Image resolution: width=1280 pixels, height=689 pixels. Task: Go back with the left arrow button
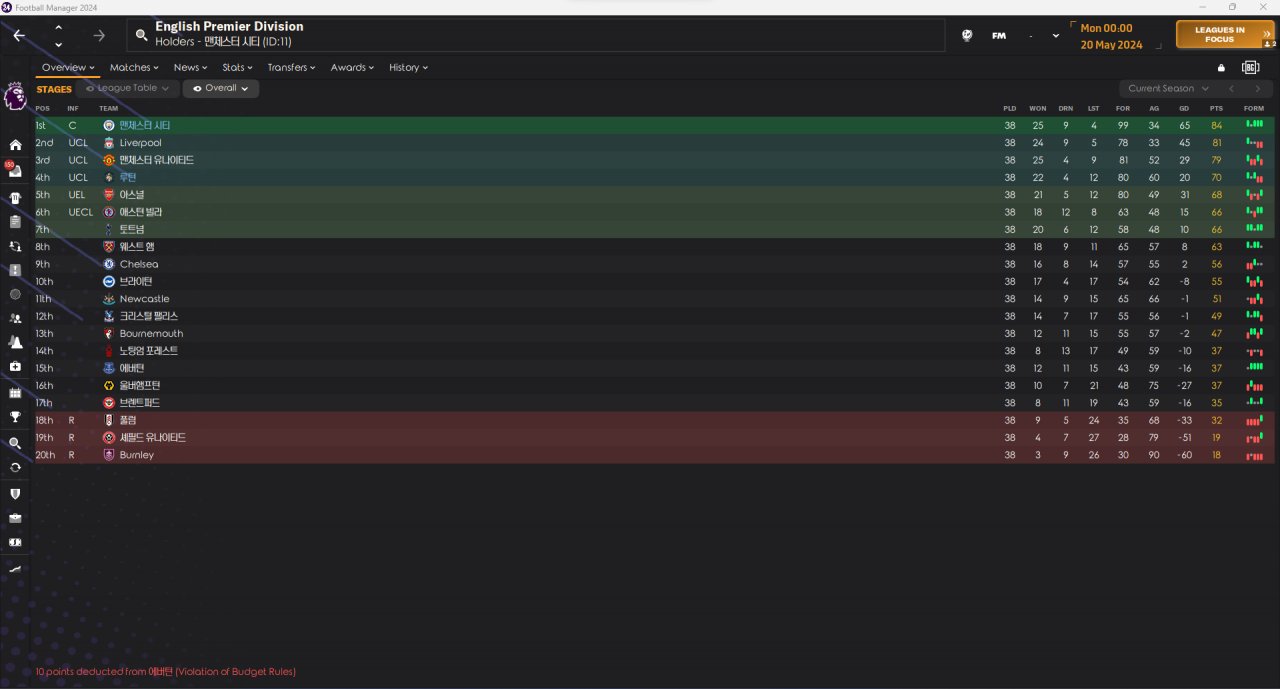[19, 35]
